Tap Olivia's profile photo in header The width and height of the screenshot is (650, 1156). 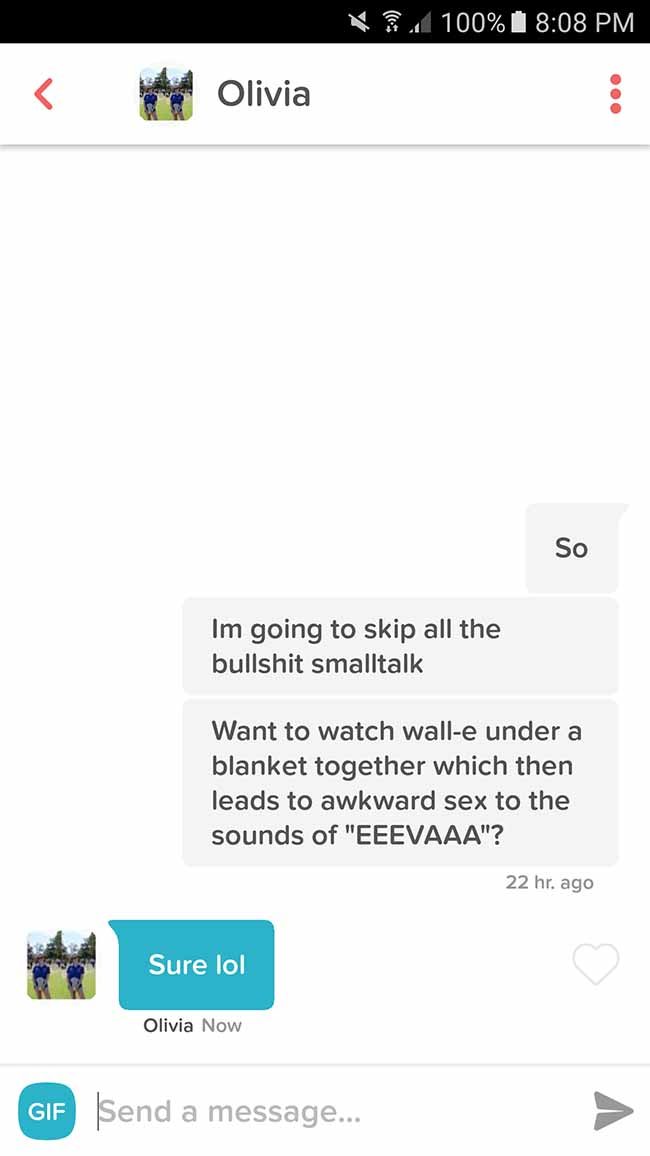point(166,94)
